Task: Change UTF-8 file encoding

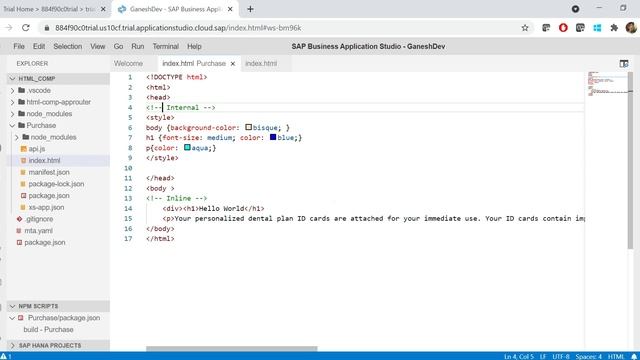Action: (561, 356)
